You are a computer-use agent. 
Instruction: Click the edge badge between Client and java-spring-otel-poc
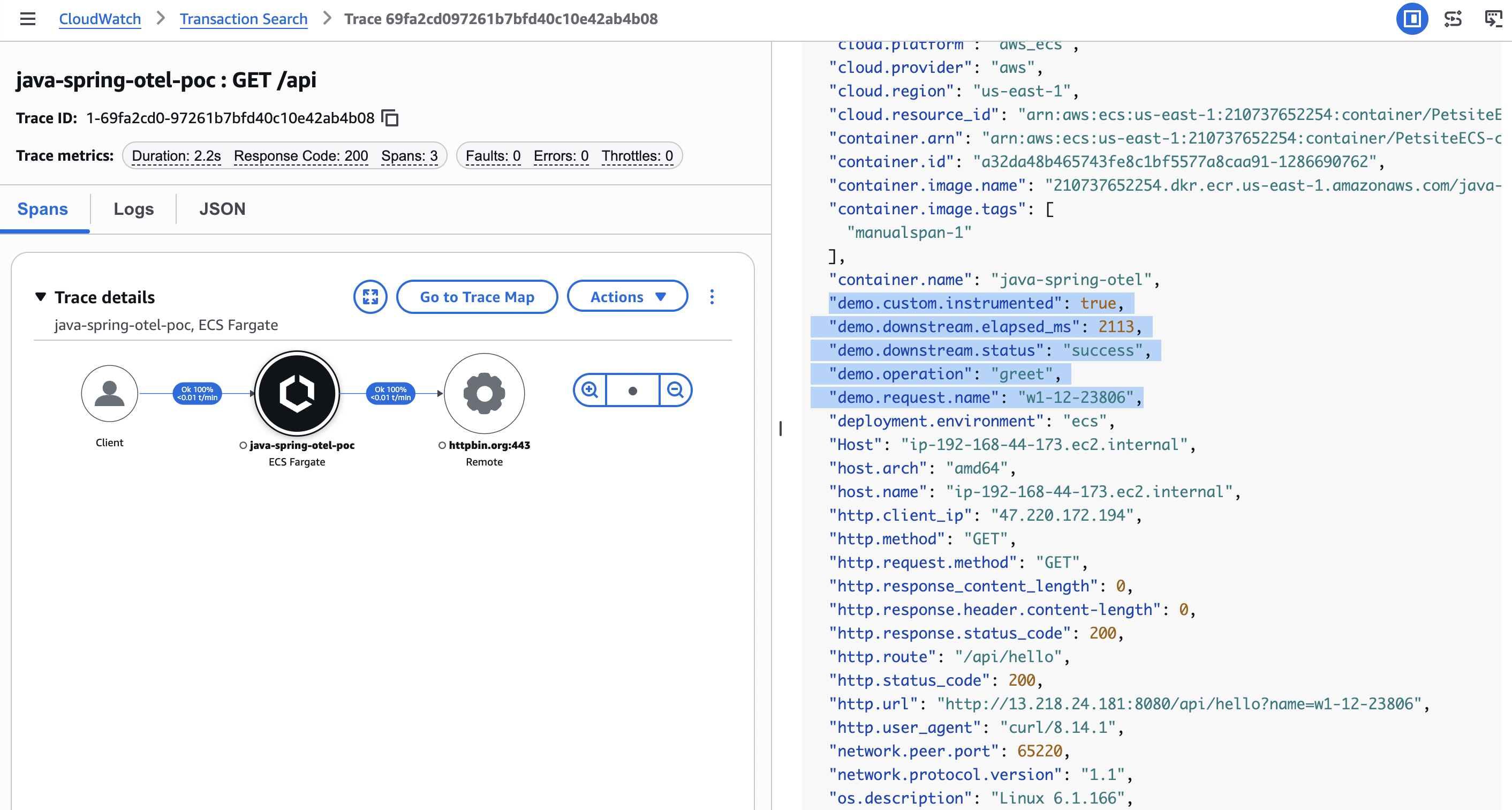pos(197,394)
